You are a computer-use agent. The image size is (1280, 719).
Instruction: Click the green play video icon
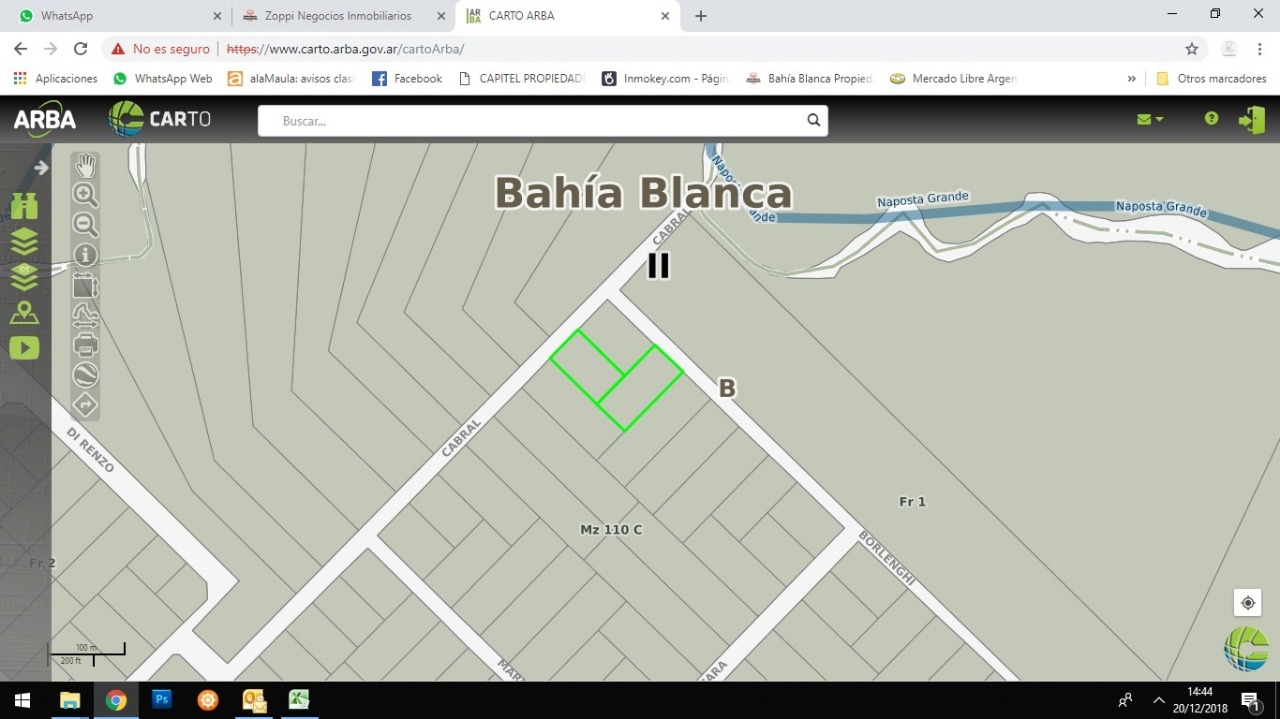(x=24, y=348)
